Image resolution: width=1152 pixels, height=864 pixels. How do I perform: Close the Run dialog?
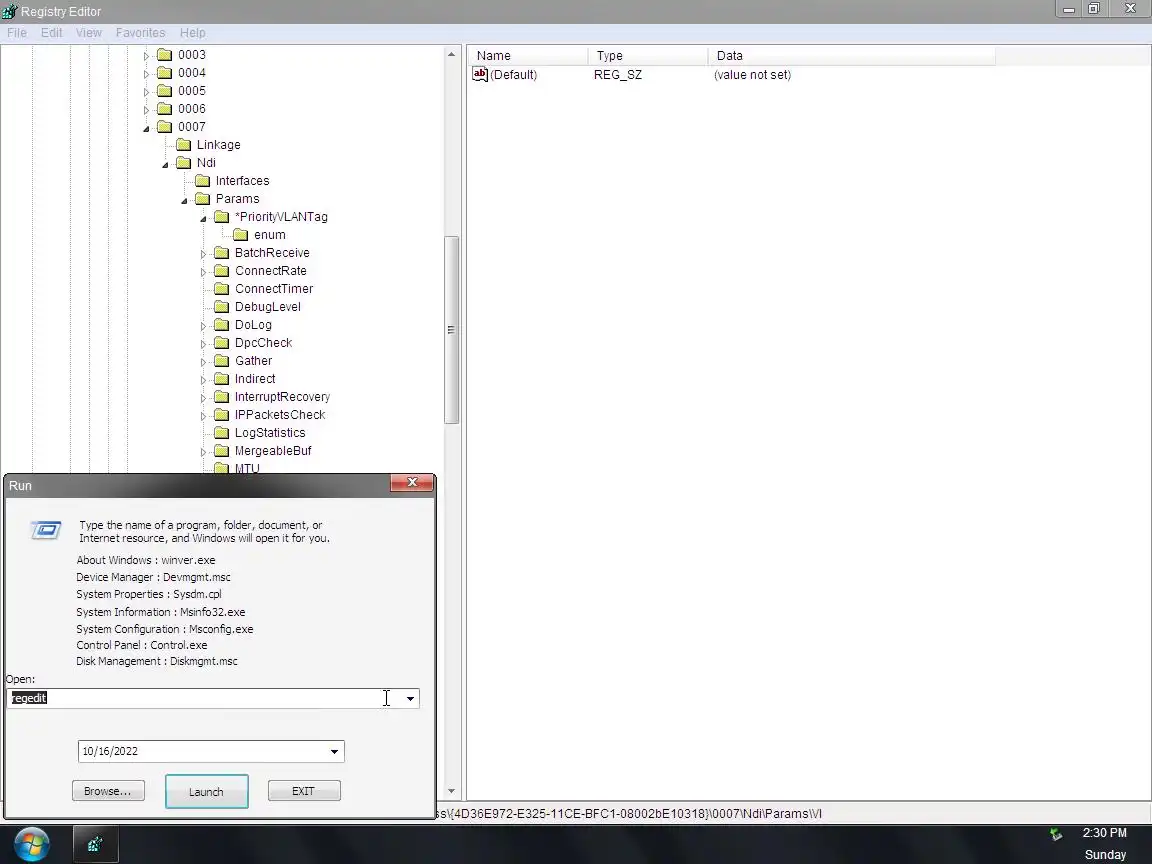click(411, 483)
